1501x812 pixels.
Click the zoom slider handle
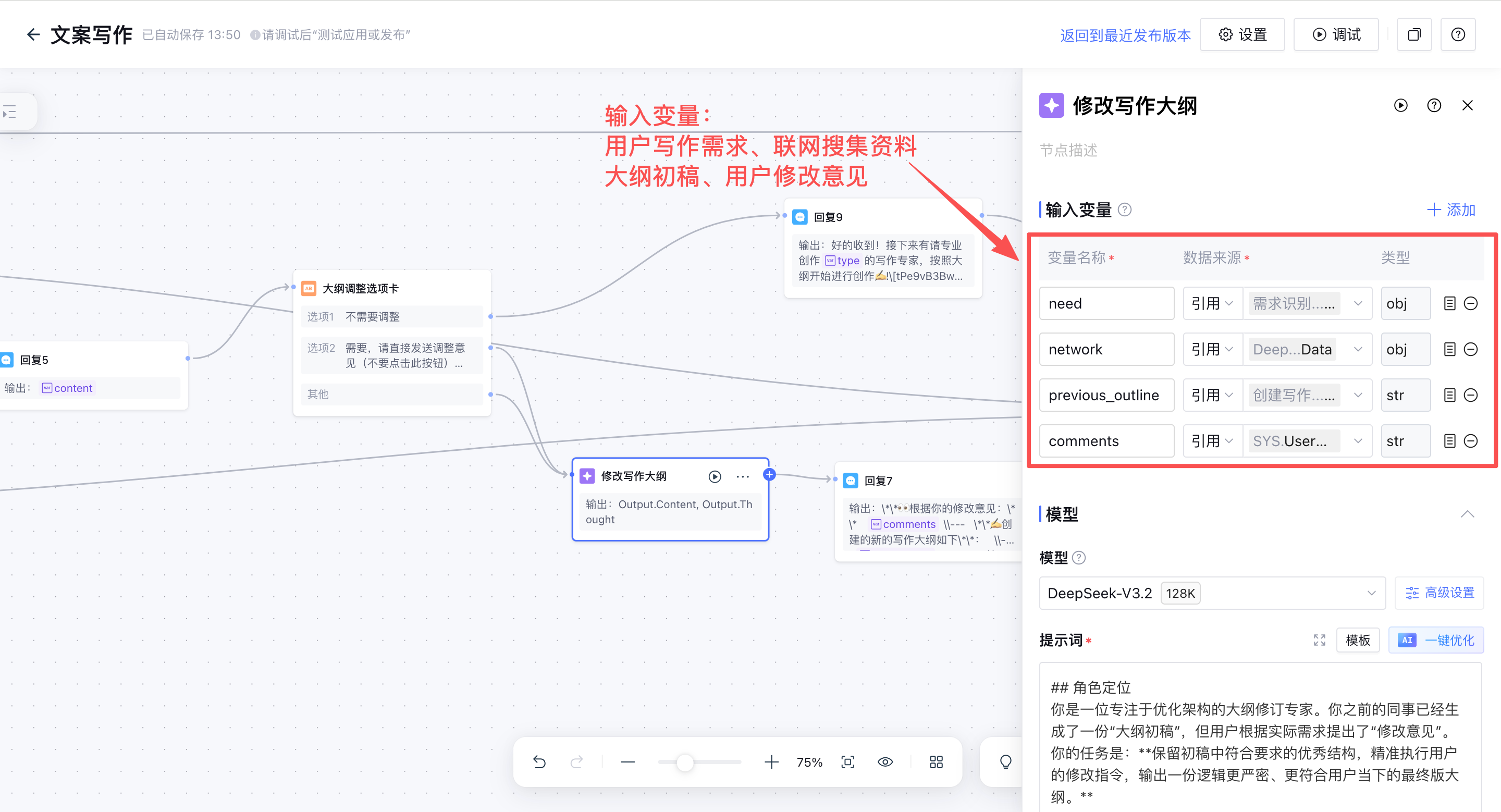pos(685,762)
